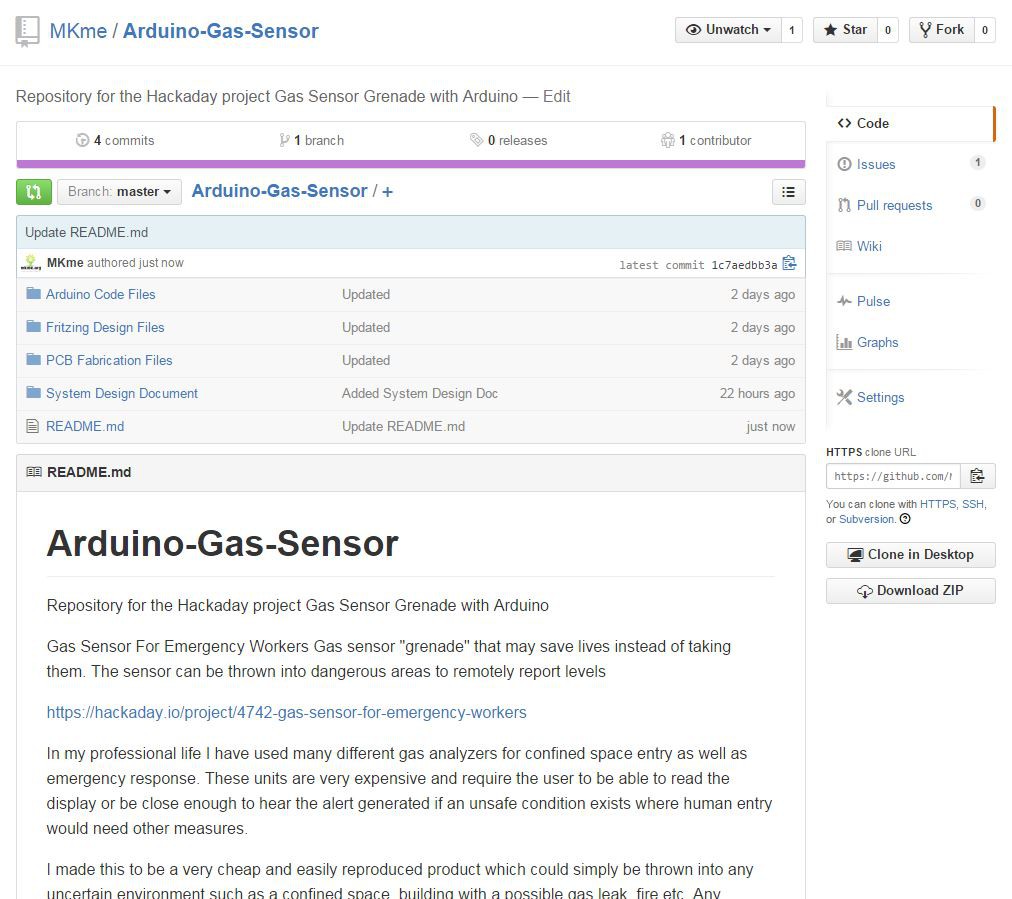
Task: Switch clone protocol to SSH
Action: [x=973, y=504]
